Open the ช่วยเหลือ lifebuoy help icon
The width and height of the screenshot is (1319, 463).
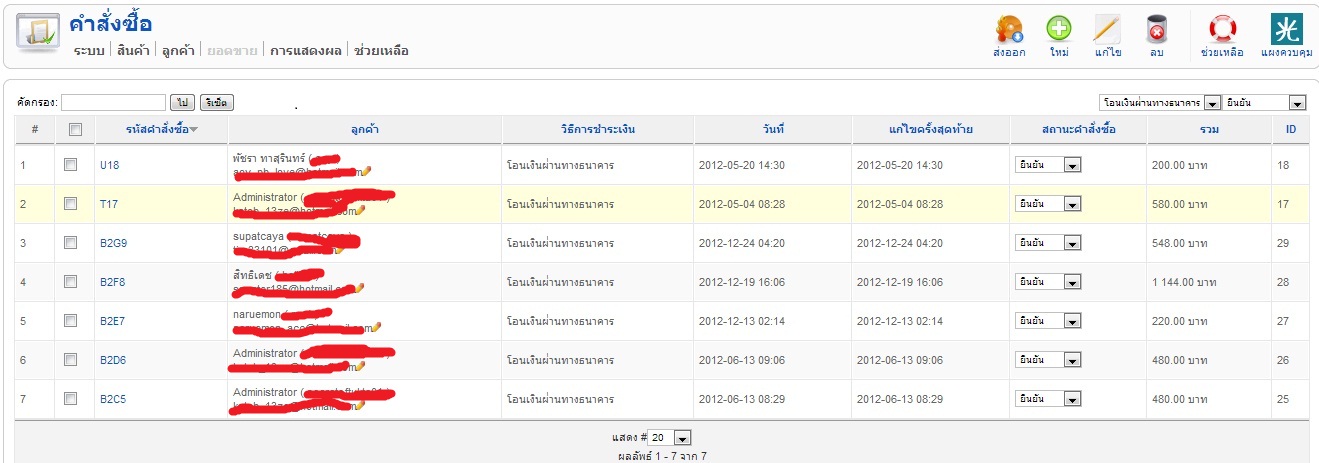tap(1222, 29)
